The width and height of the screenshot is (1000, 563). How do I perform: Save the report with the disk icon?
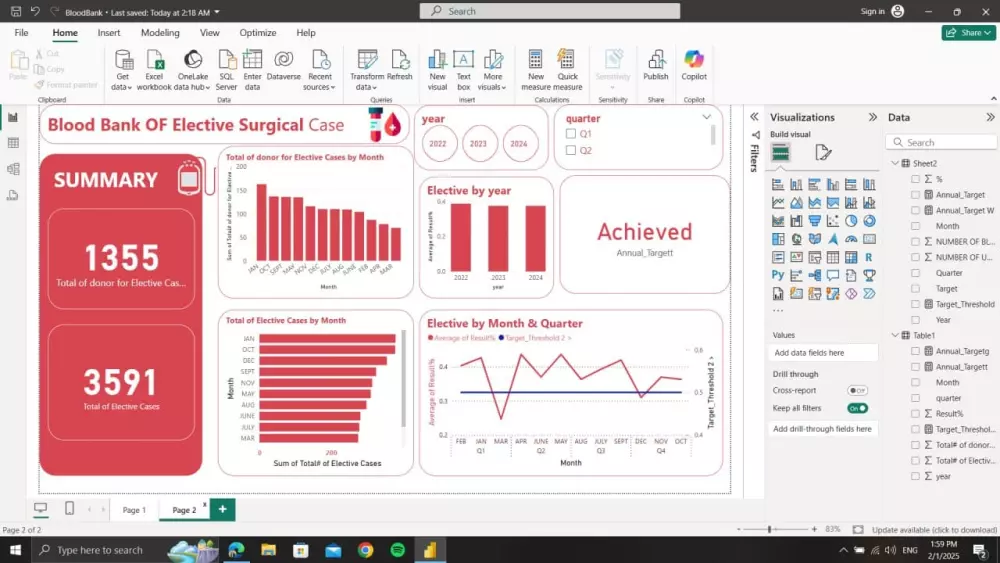(x=16, y=11)
